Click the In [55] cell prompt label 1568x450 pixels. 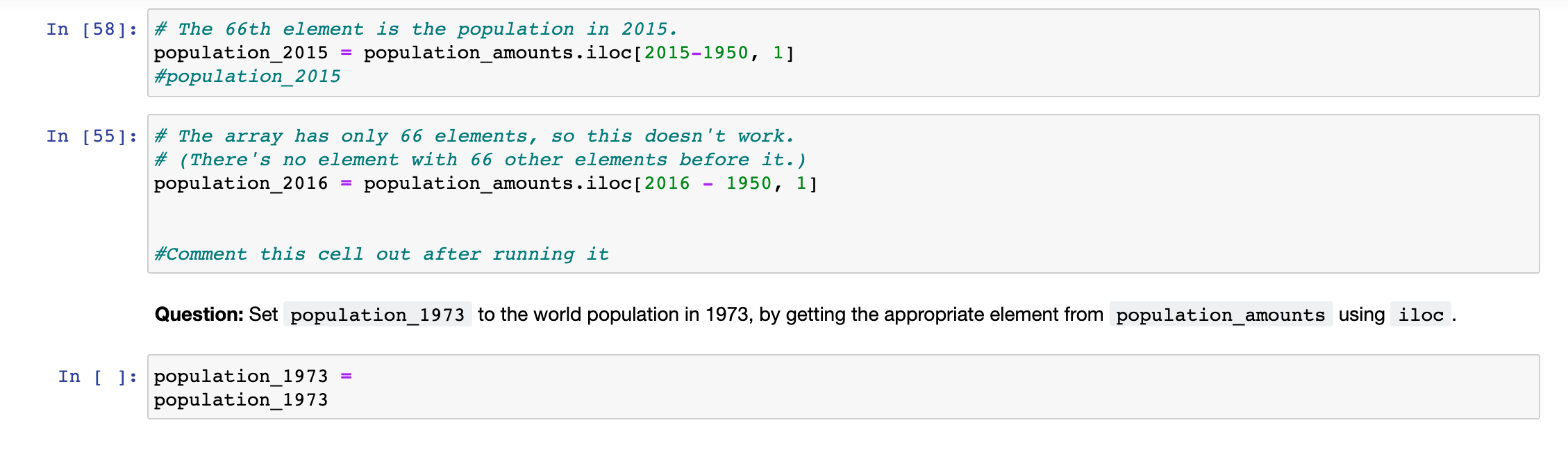pyautogui.click(x=92, y=136)
